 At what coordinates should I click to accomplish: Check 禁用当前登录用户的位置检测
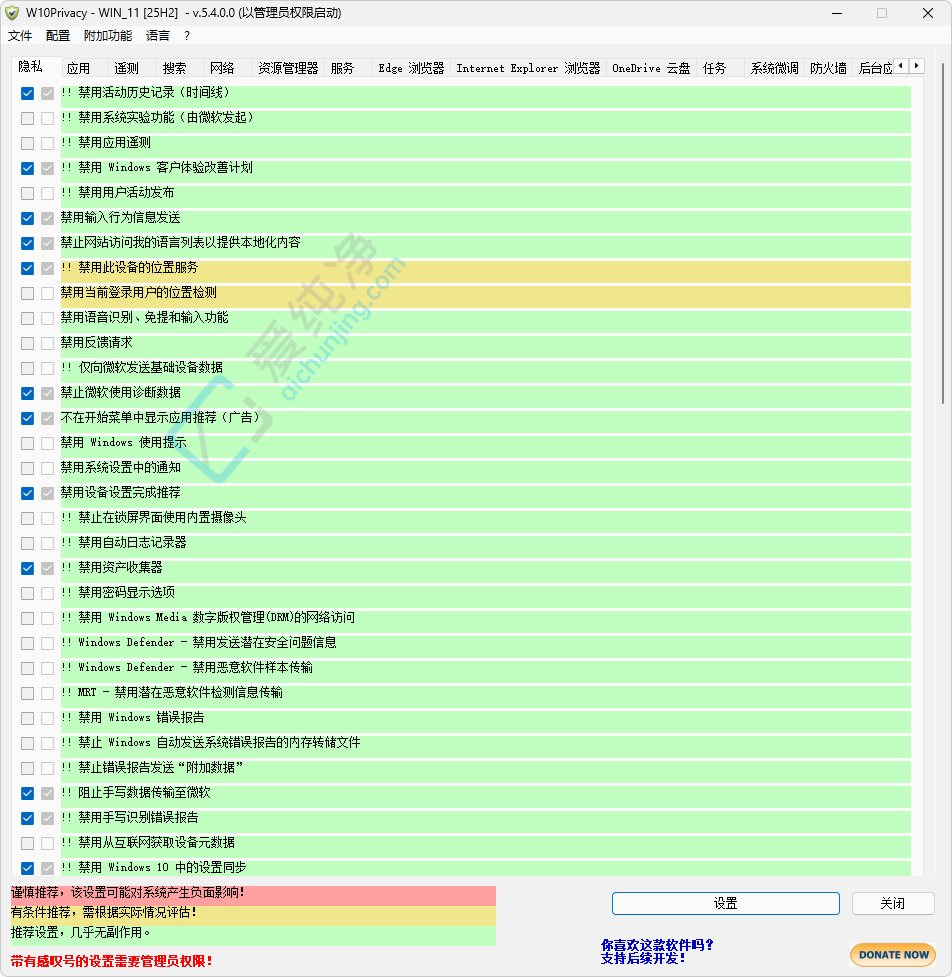click(27, 293)
